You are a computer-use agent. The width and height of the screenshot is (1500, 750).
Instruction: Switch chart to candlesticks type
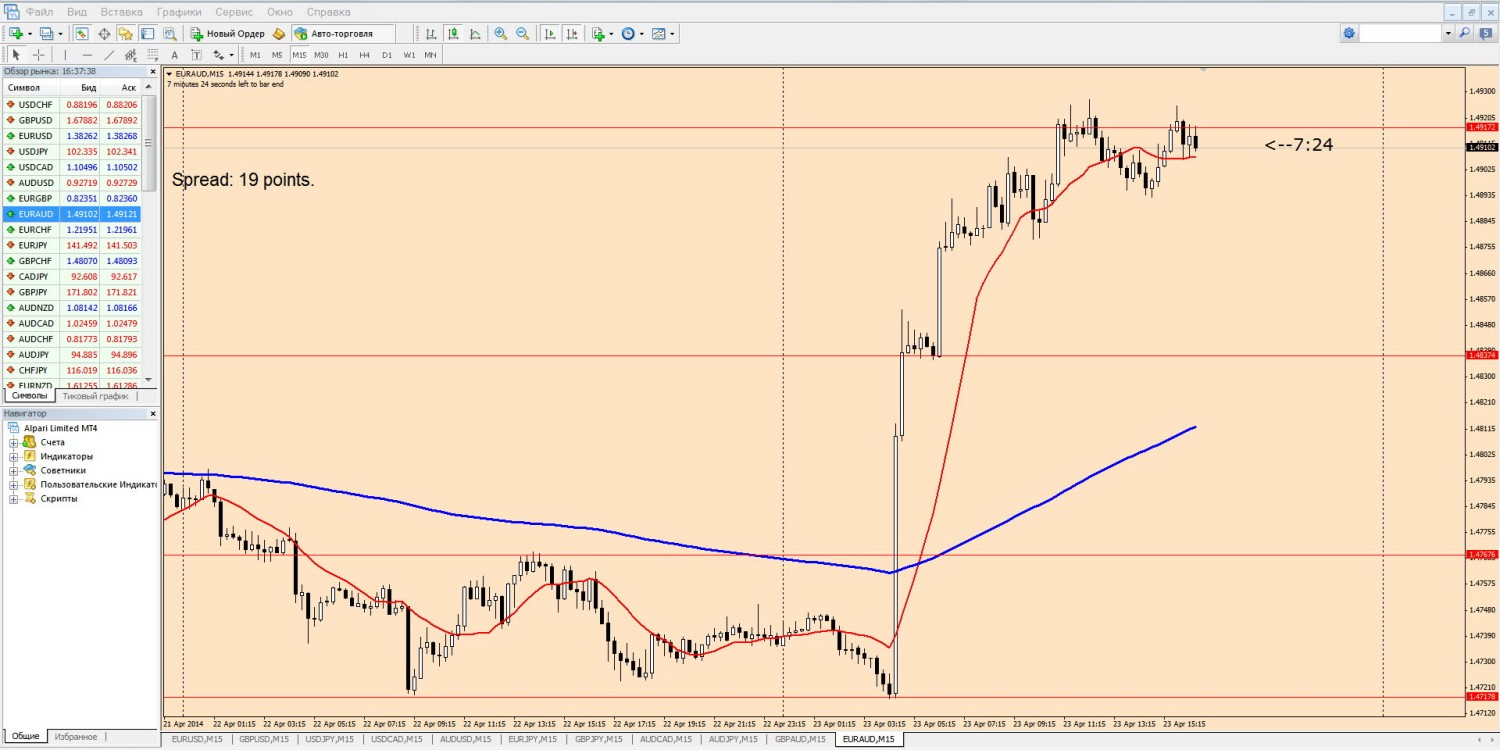[453, 34]
